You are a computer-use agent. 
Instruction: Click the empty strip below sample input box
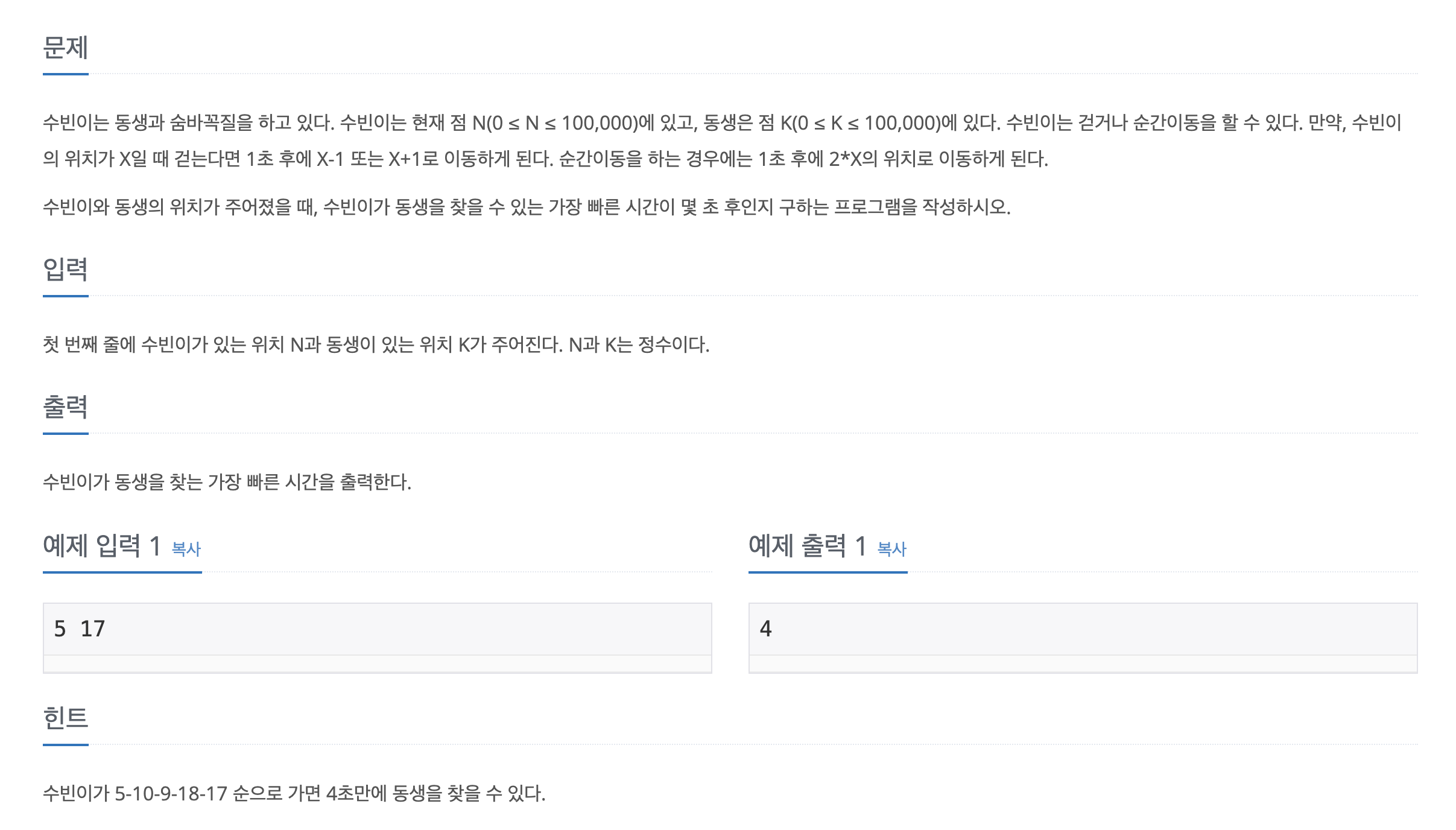coord(377,664)
